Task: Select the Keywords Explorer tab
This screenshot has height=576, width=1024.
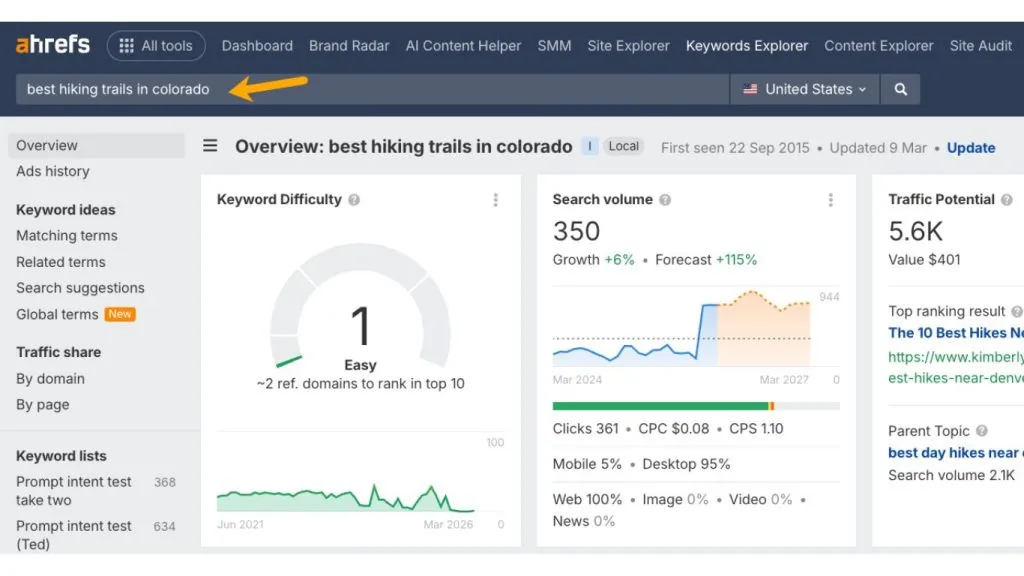Action: pyautogui.click(x=746, y=46)
